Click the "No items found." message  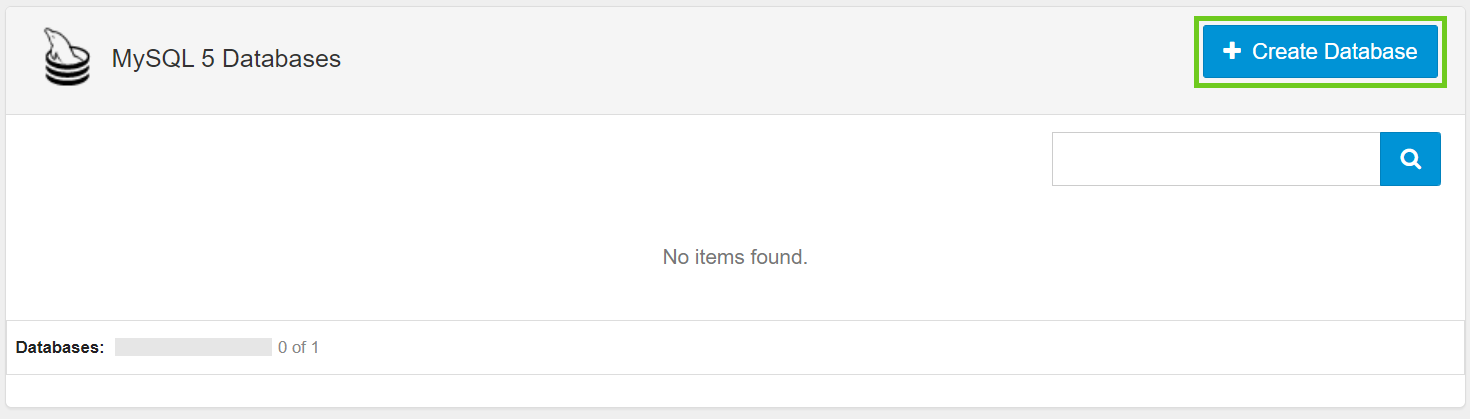click(735, 257)
